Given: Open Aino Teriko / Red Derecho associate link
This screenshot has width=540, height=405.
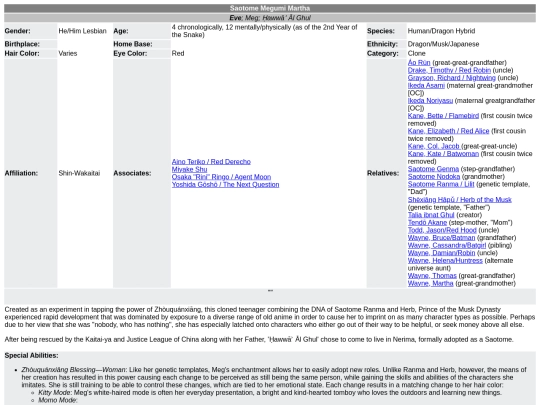Looking at the screenshot, I should (211, 162).
